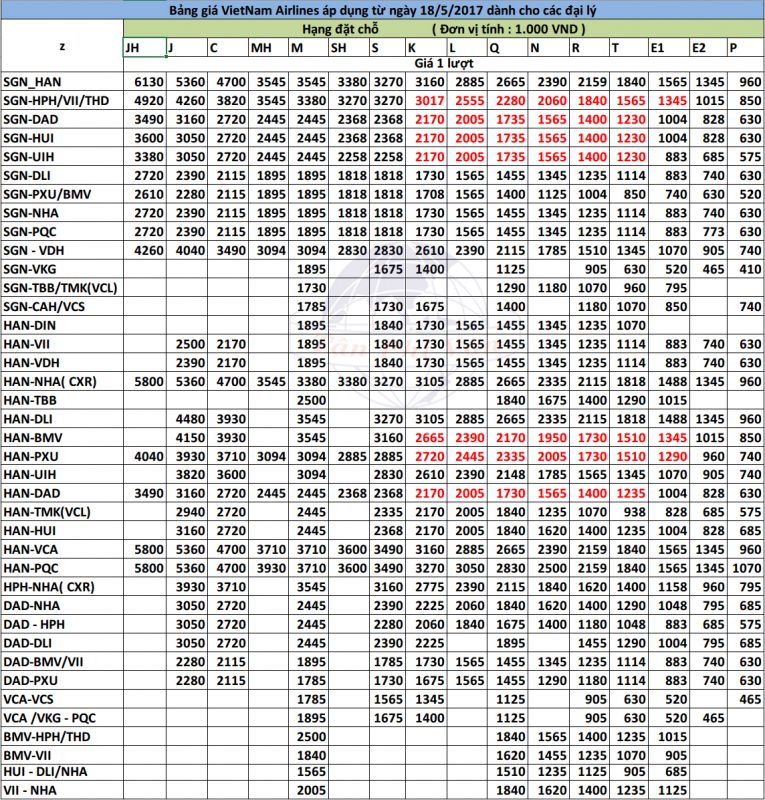The width and height of the screenshot is (765, 800).
Task: Click the red 2555 fare cell
Action: click(x=465, y=100)
